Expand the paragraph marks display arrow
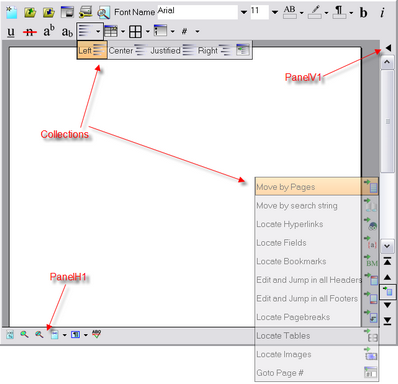Screen dimensions: 398x384 tap(86, 335)
